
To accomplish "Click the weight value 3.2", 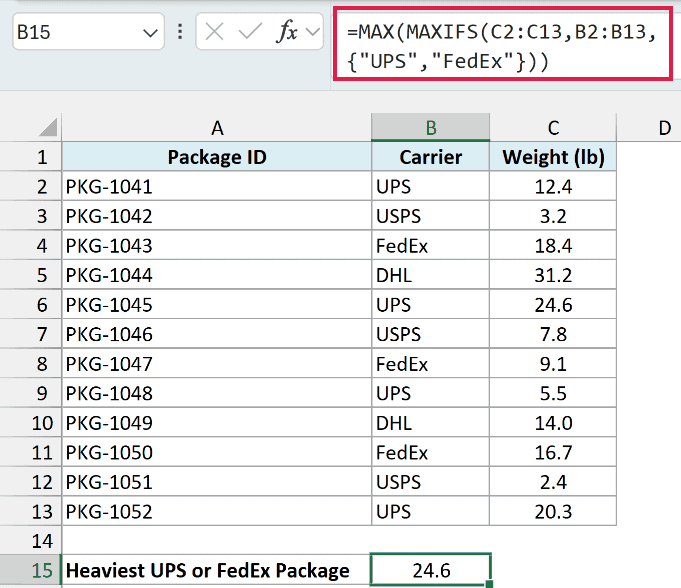I will coord(553,216).
